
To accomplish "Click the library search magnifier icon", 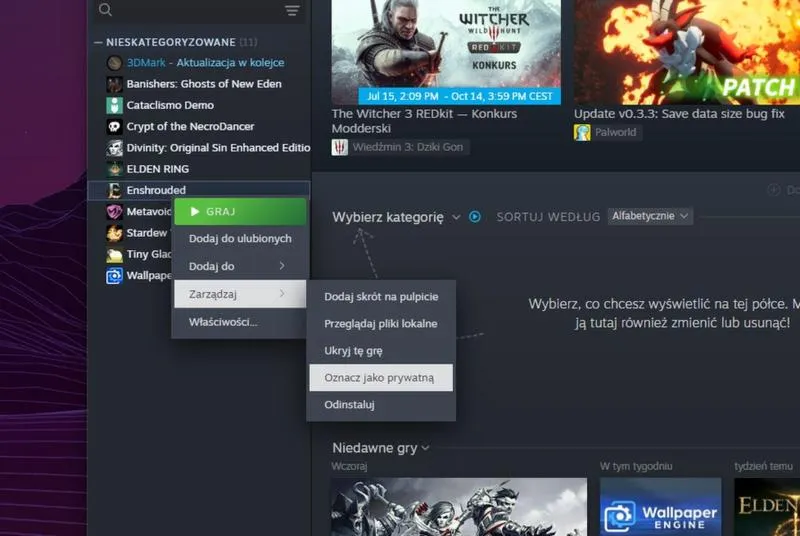I will click(x=105, y=9).
